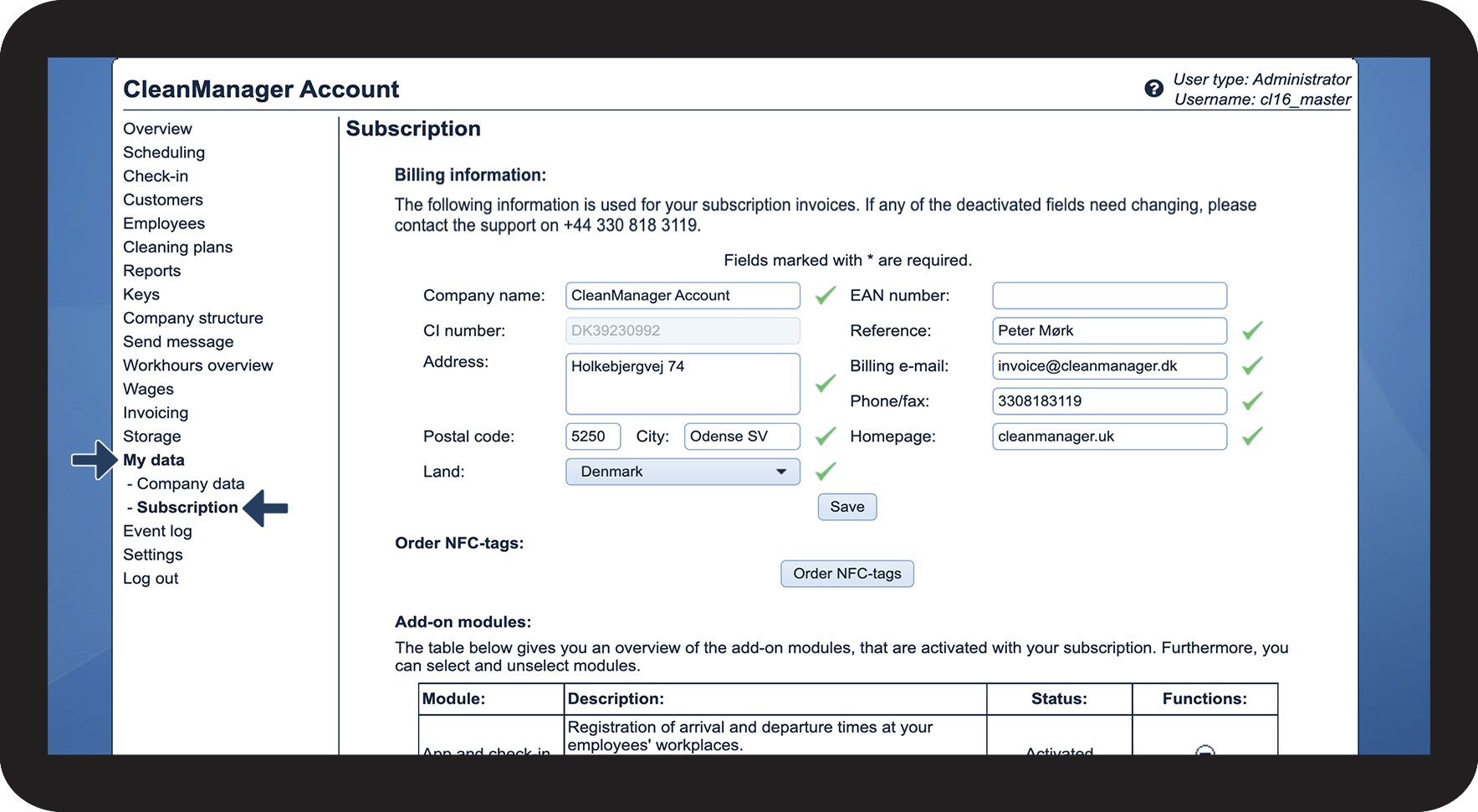
Task: Click into the Company name field
Action: coord(683,295)
